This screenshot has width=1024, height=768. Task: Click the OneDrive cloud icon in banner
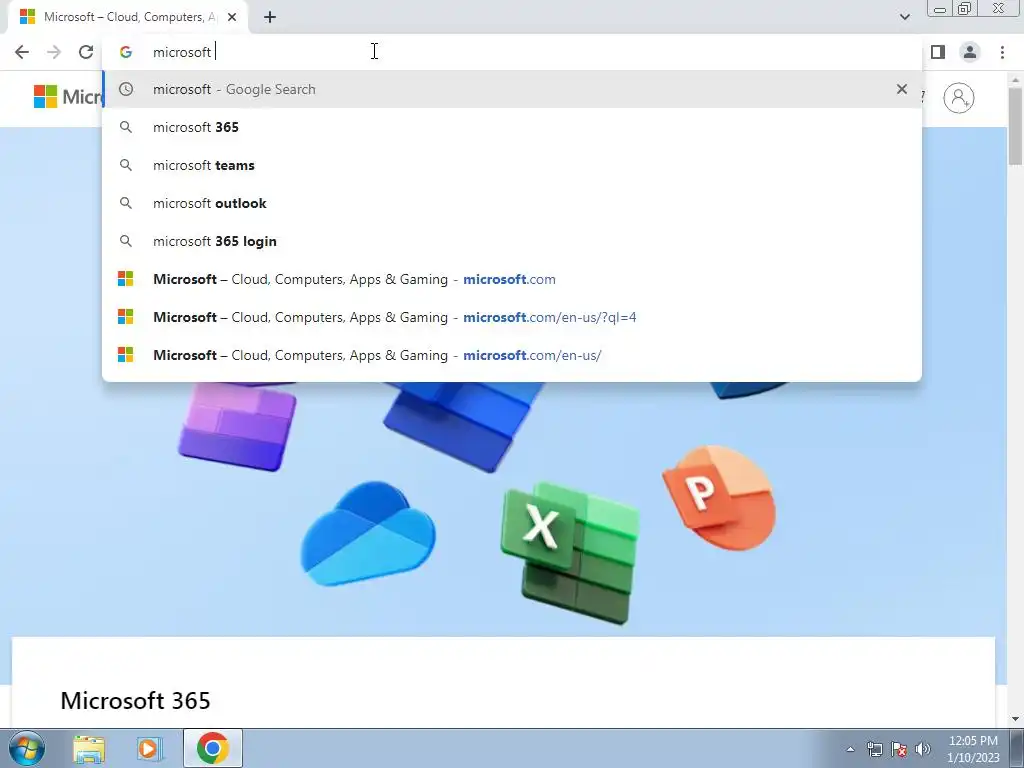point(368,534)
